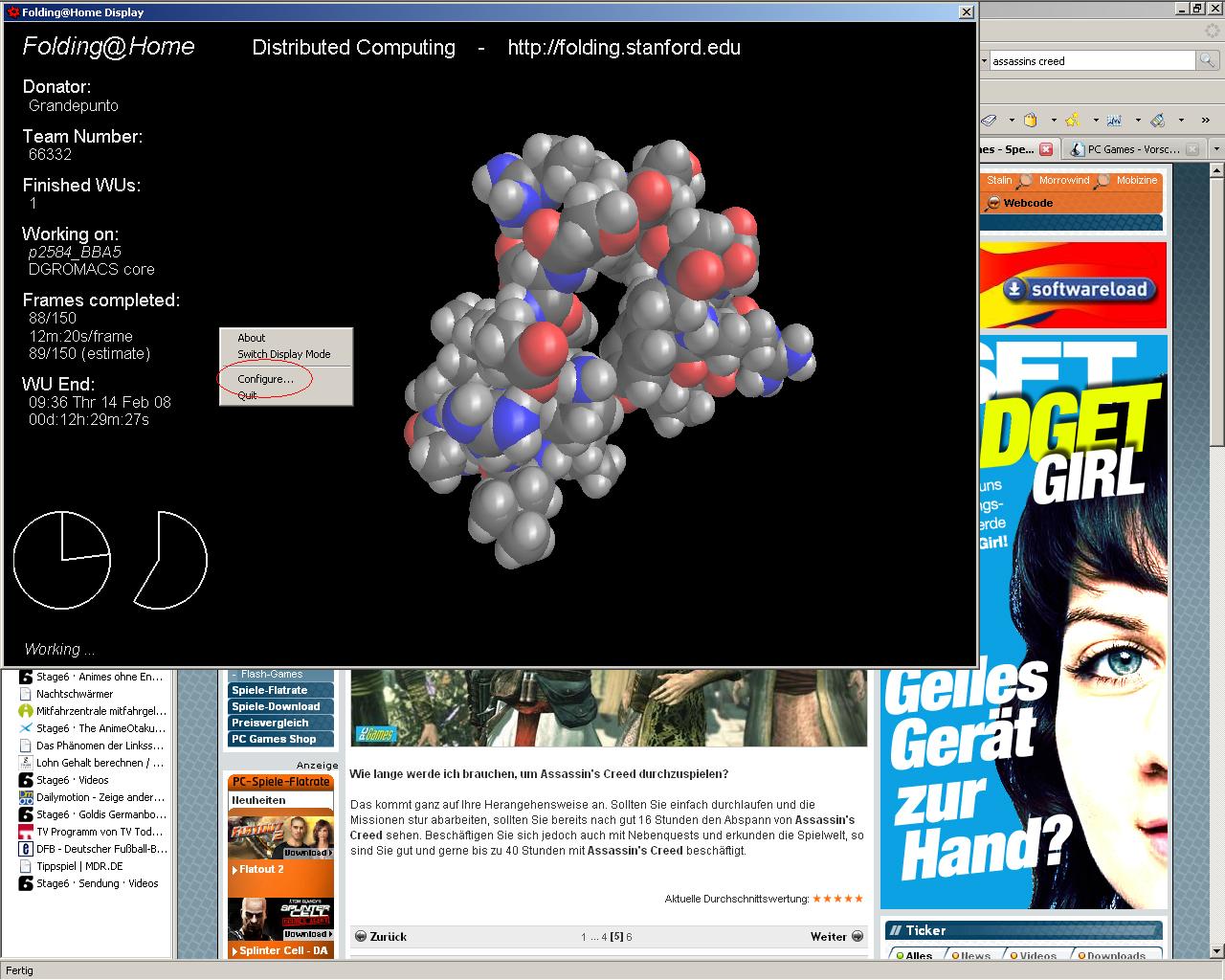Select Quit in the context menu
The width and height of the screenshot is (1225, 980).
click(x=285, y=395)
